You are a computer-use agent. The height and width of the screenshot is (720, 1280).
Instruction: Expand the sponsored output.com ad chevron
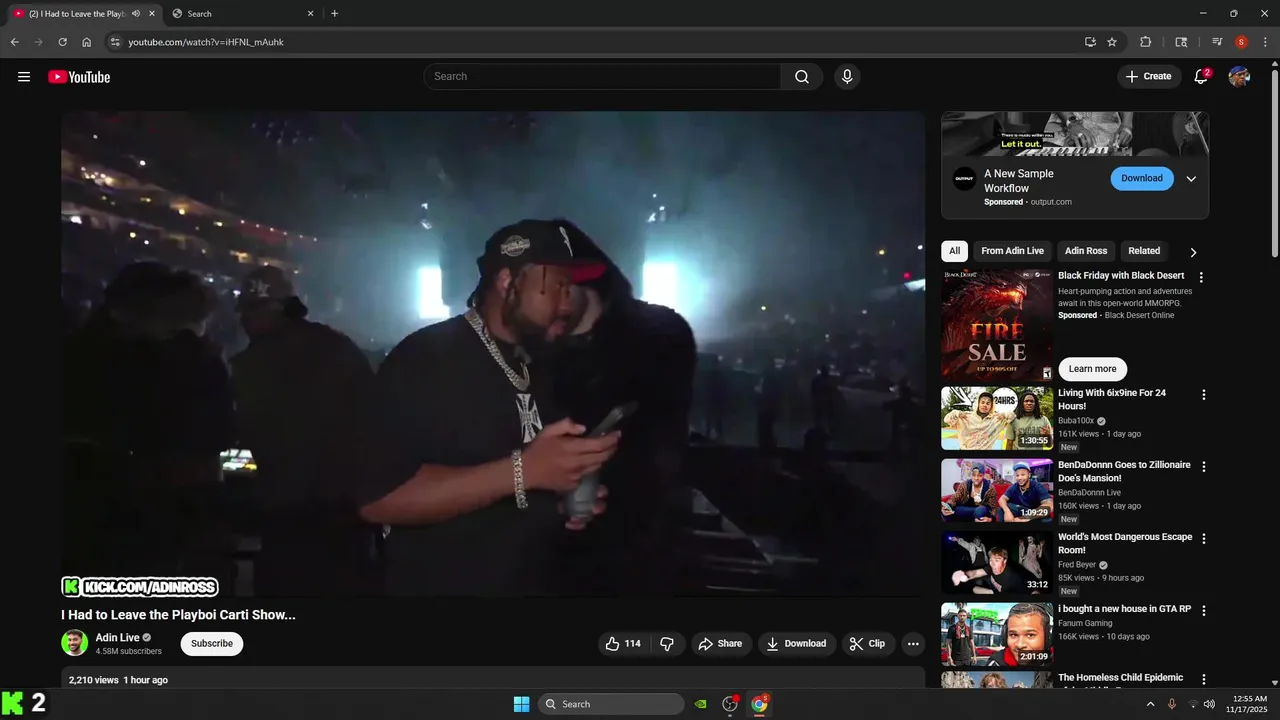coord(1191,179)
